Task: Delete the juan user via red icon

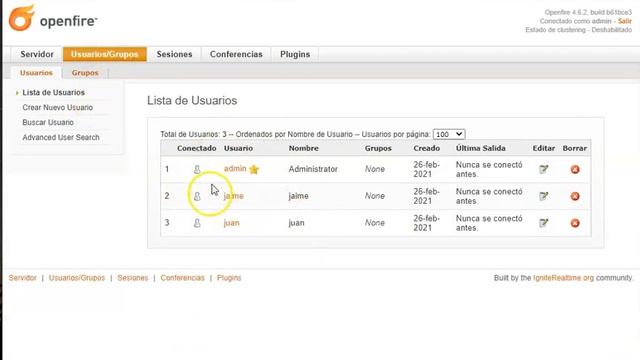Action: (x=575, y=223)
